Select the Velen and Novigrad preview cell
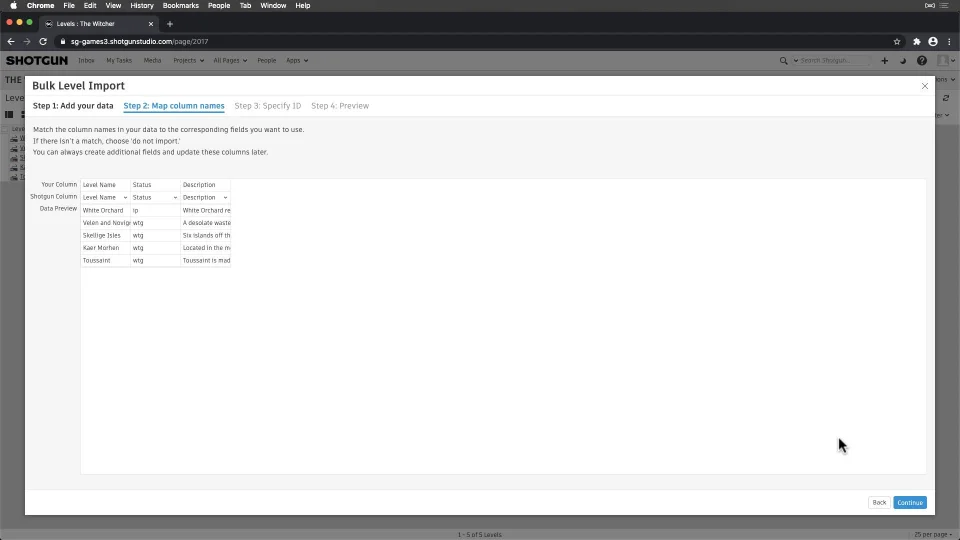The width and height of the screenshot is (960, 540). (x=105, y=223)
